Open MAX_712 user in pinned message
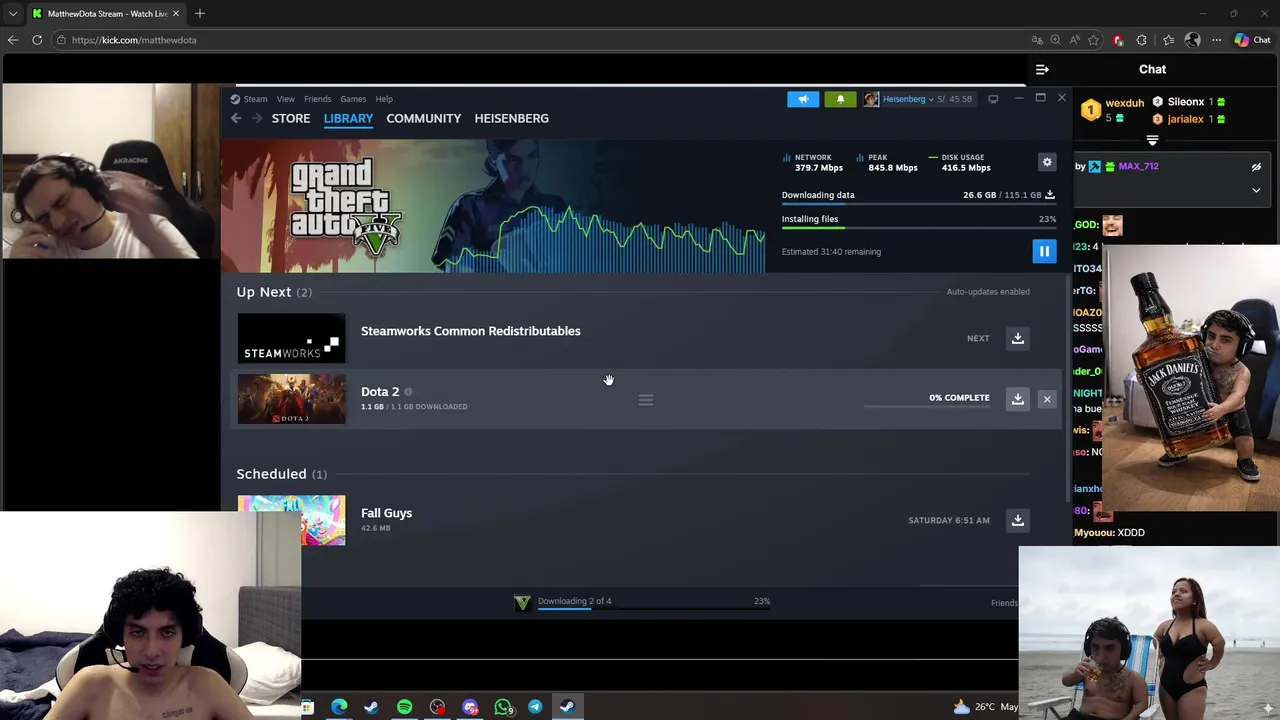The height and width of the screenshot is (720, 1280). (1138, 166)
